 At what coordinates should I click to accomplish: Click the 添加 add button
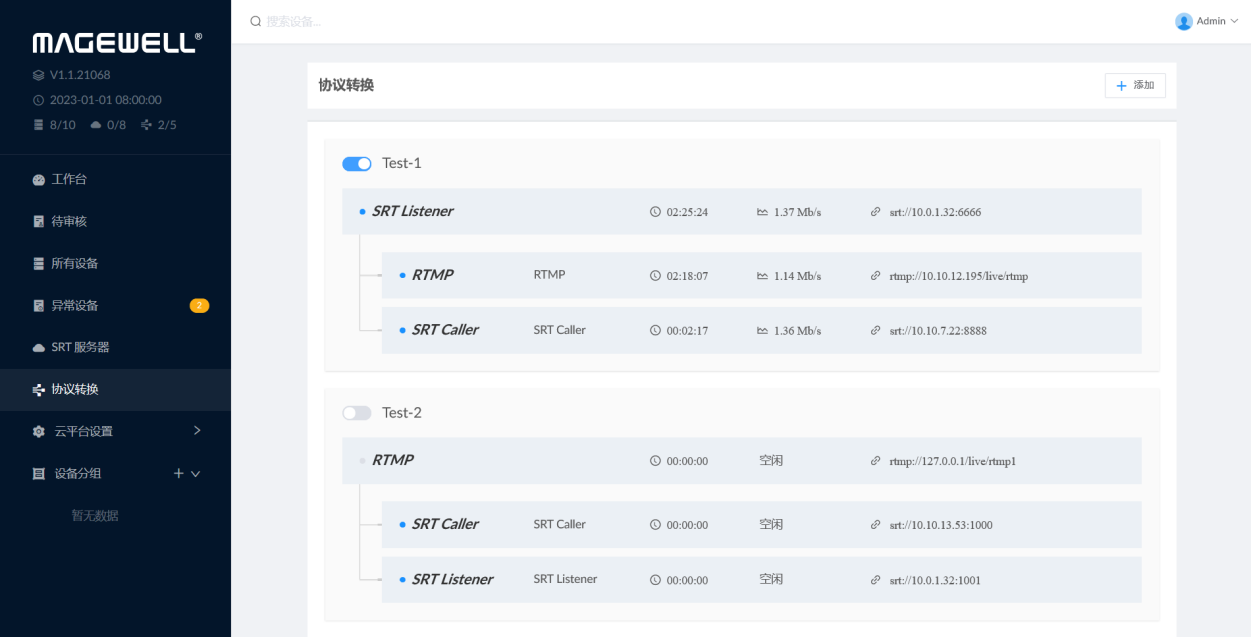pos(1135,86)
